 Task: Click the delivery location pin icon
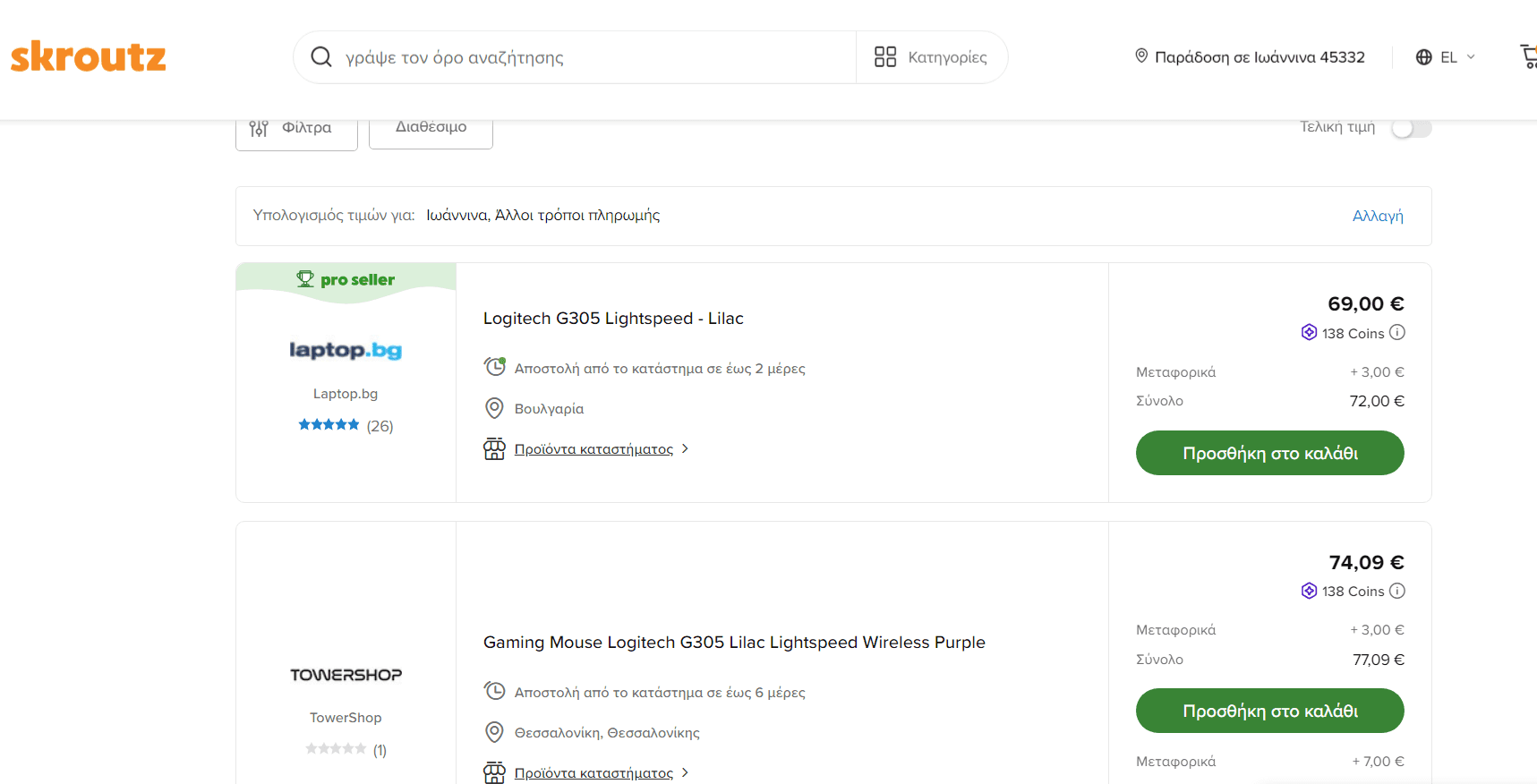(1141, 56)
